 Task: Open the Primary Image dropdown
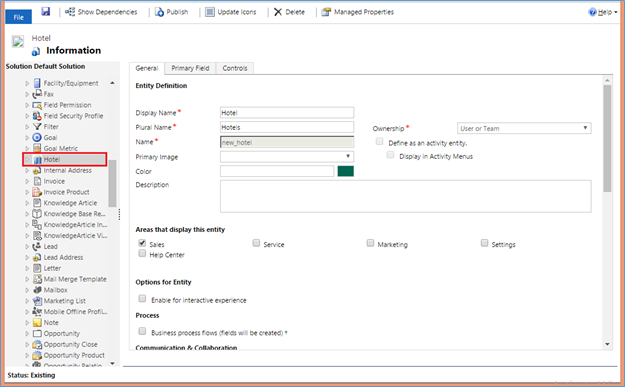point(287,157)
